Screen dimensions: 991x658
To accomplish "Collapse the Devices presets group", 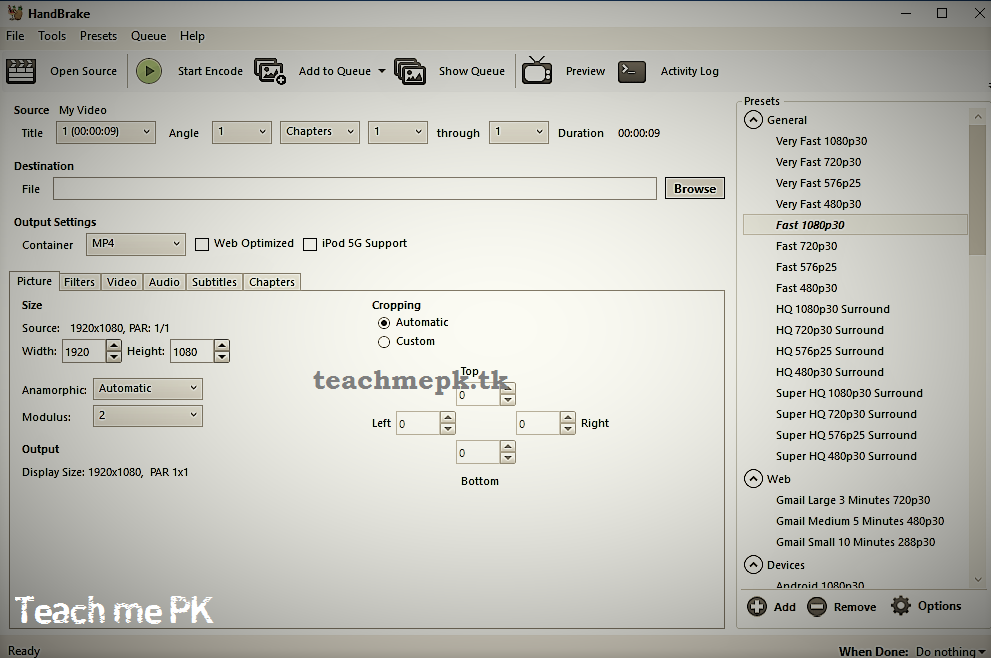I will tap(753, 564).
